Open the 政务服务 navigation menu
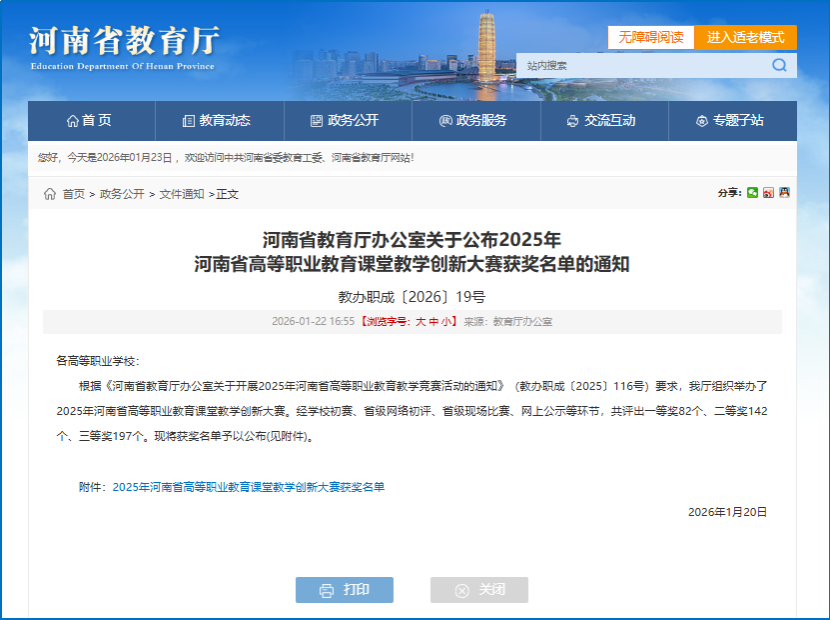 [x=474, y=121]
